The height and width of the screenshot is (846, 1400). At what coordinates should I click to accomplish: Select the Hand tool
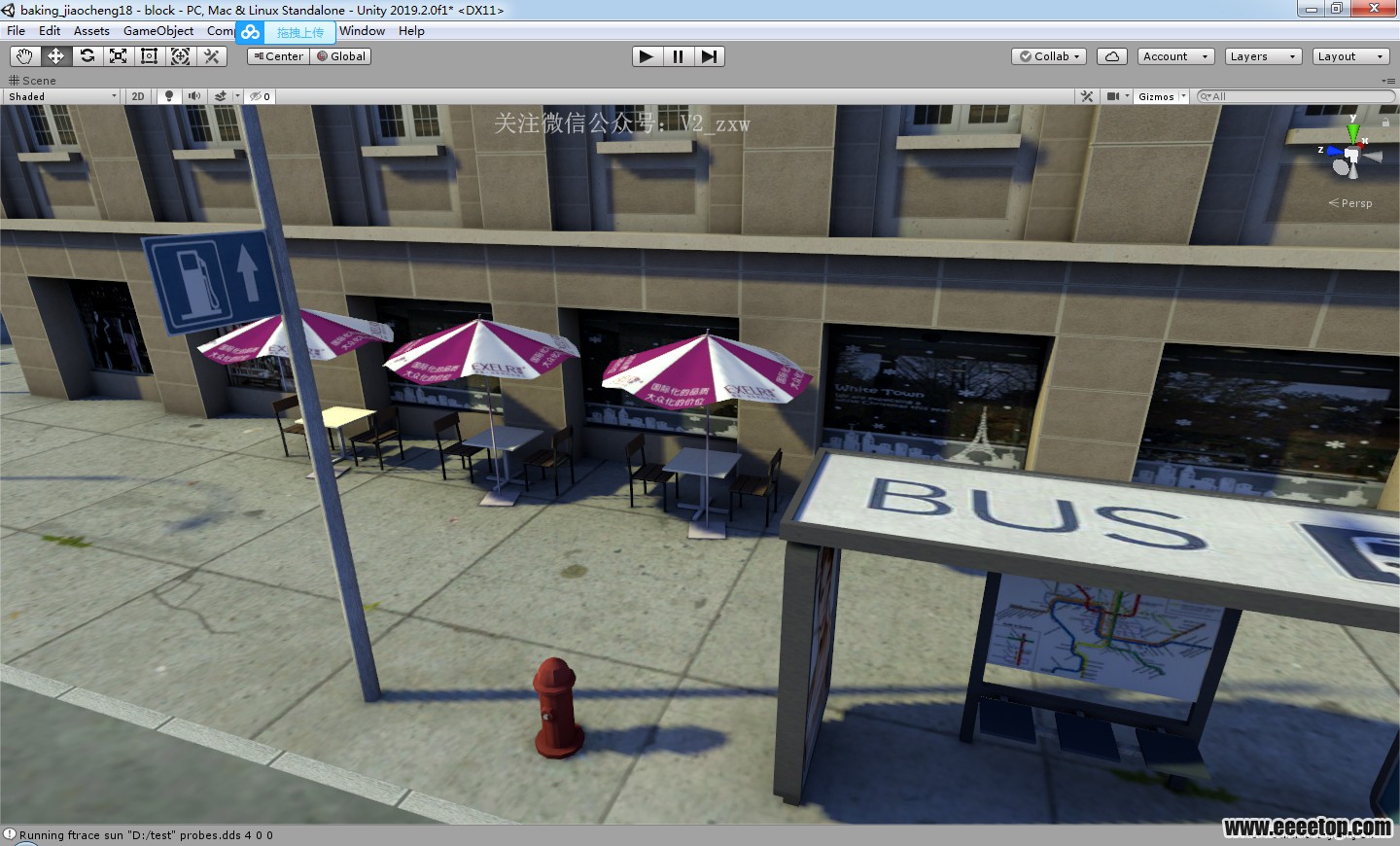pyautogui.click(x=24, y=56)
